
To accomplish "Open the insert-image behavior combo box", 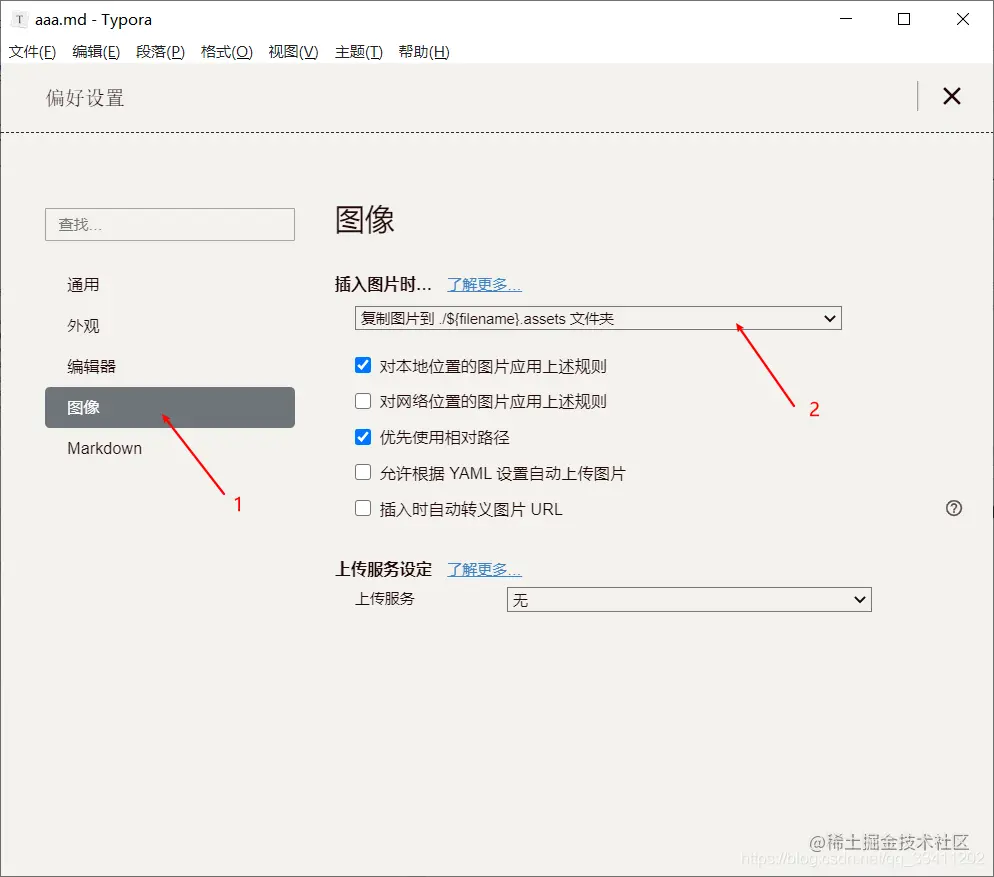I will click(x=597, y=318).
